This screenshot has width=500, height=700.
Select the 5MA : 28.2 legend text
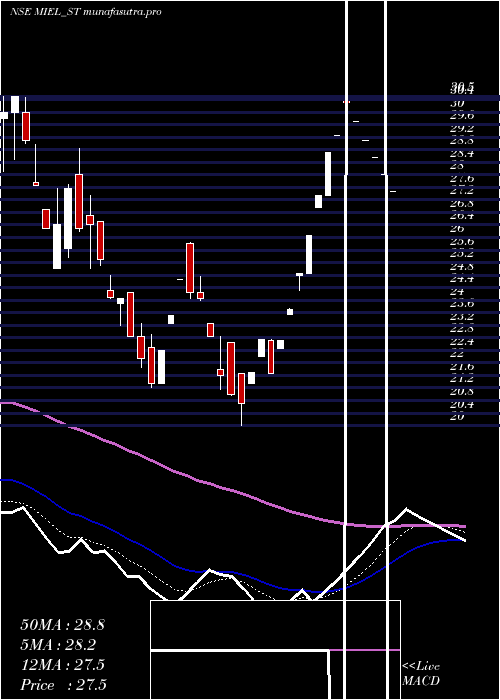(x=58, y=645)
